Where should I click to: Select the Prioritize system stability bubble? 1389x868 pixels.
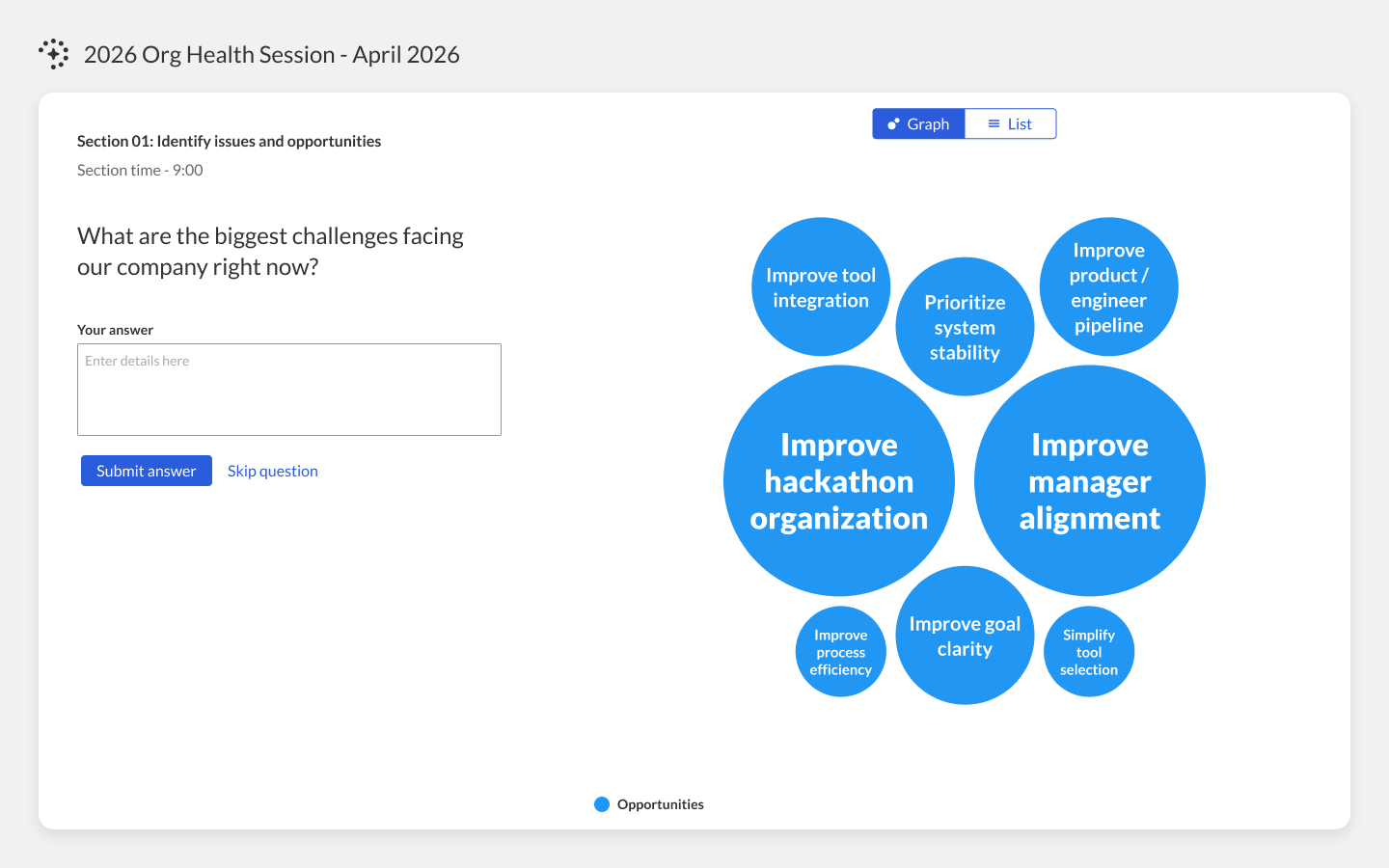[x=965, y=326]
